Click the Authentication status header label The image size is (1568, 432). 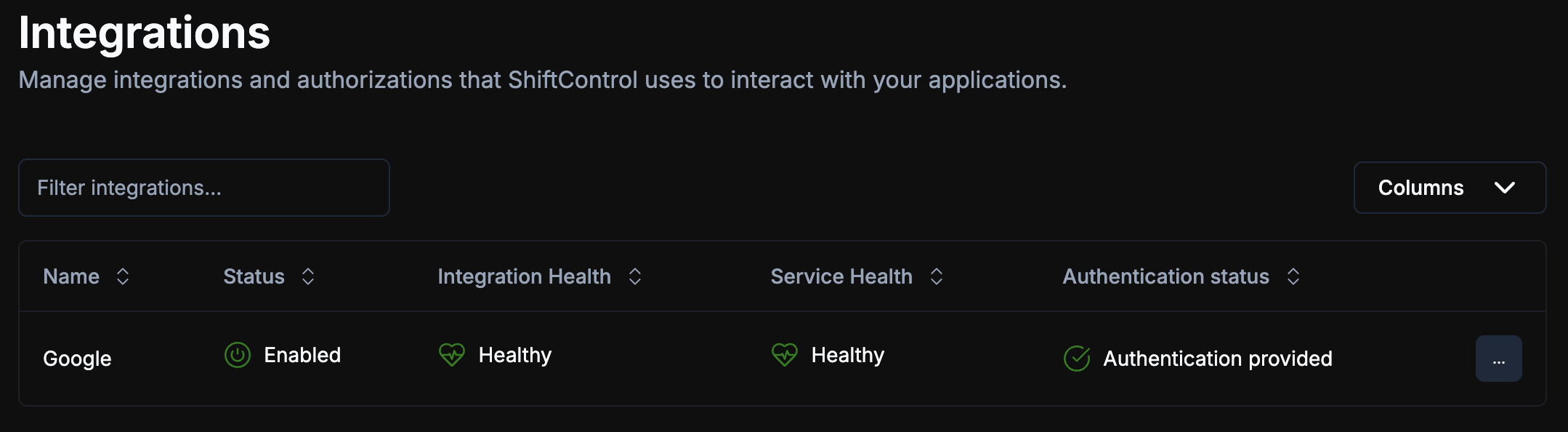1165,276
